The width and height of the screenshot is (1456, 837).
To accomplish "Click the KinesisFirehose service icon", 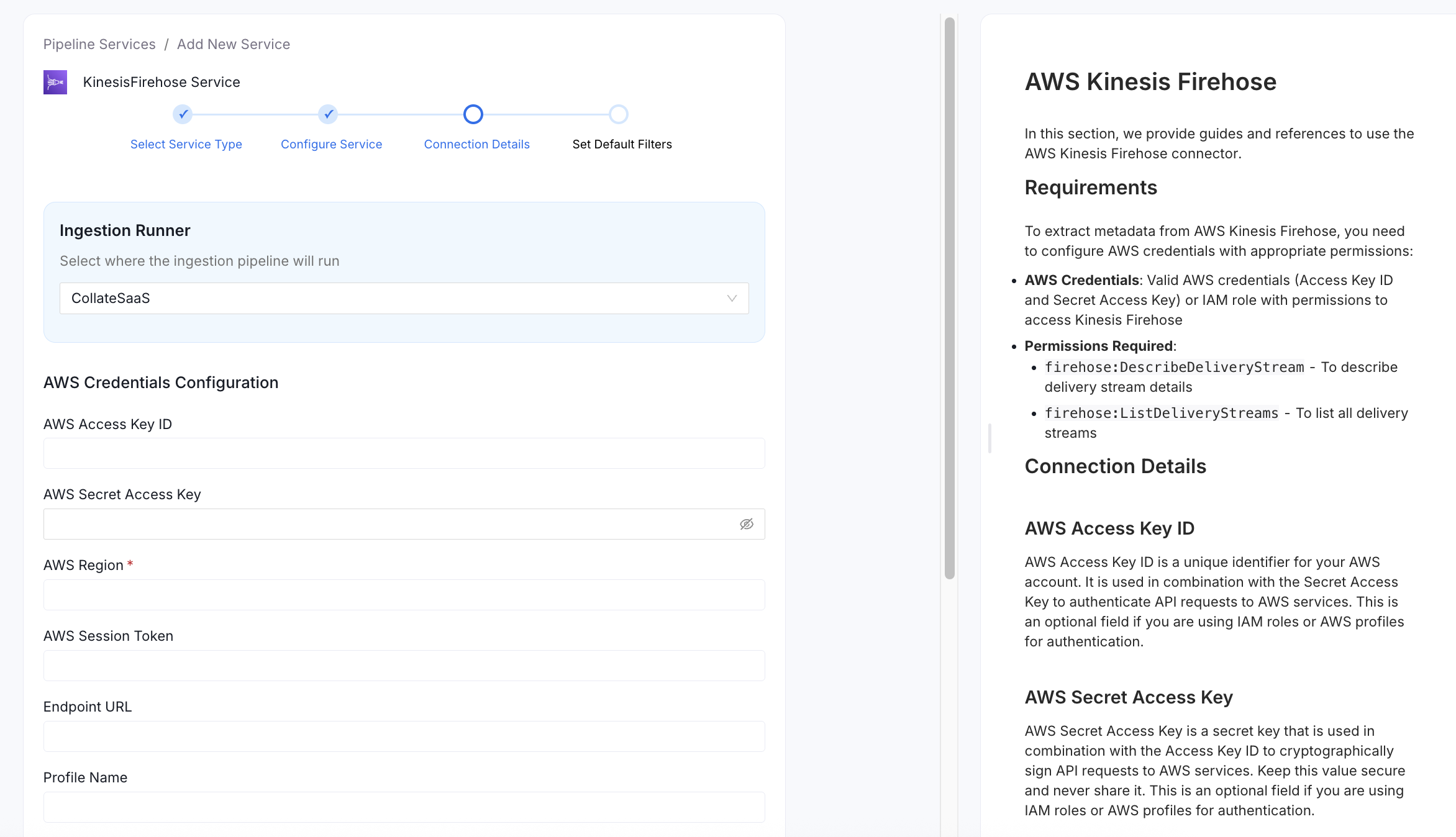I will (55, 81).
